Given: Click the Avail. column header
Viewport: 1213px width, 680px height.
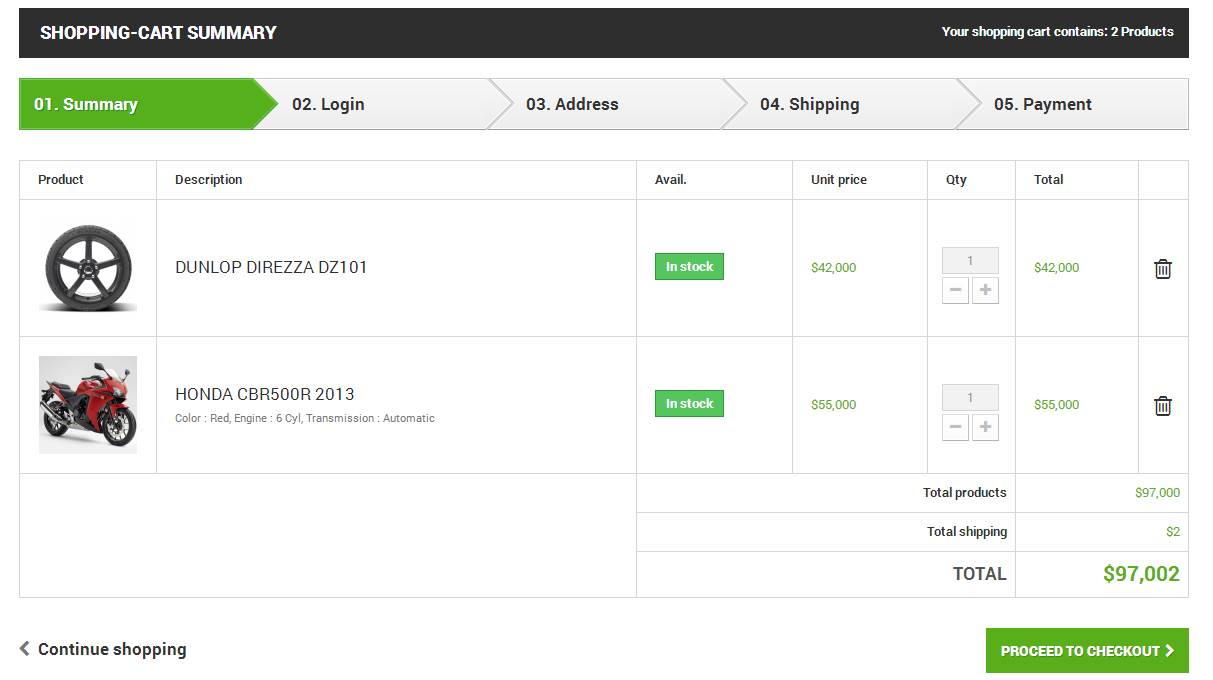Looking at the screenshot, I should 671,180.
